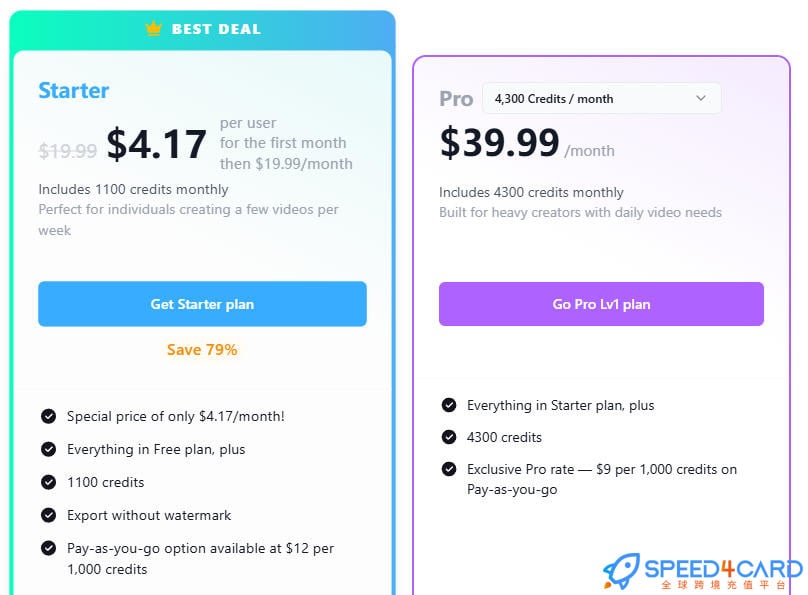
Task: Click the Pro plan heading
Action: point(456,99)
